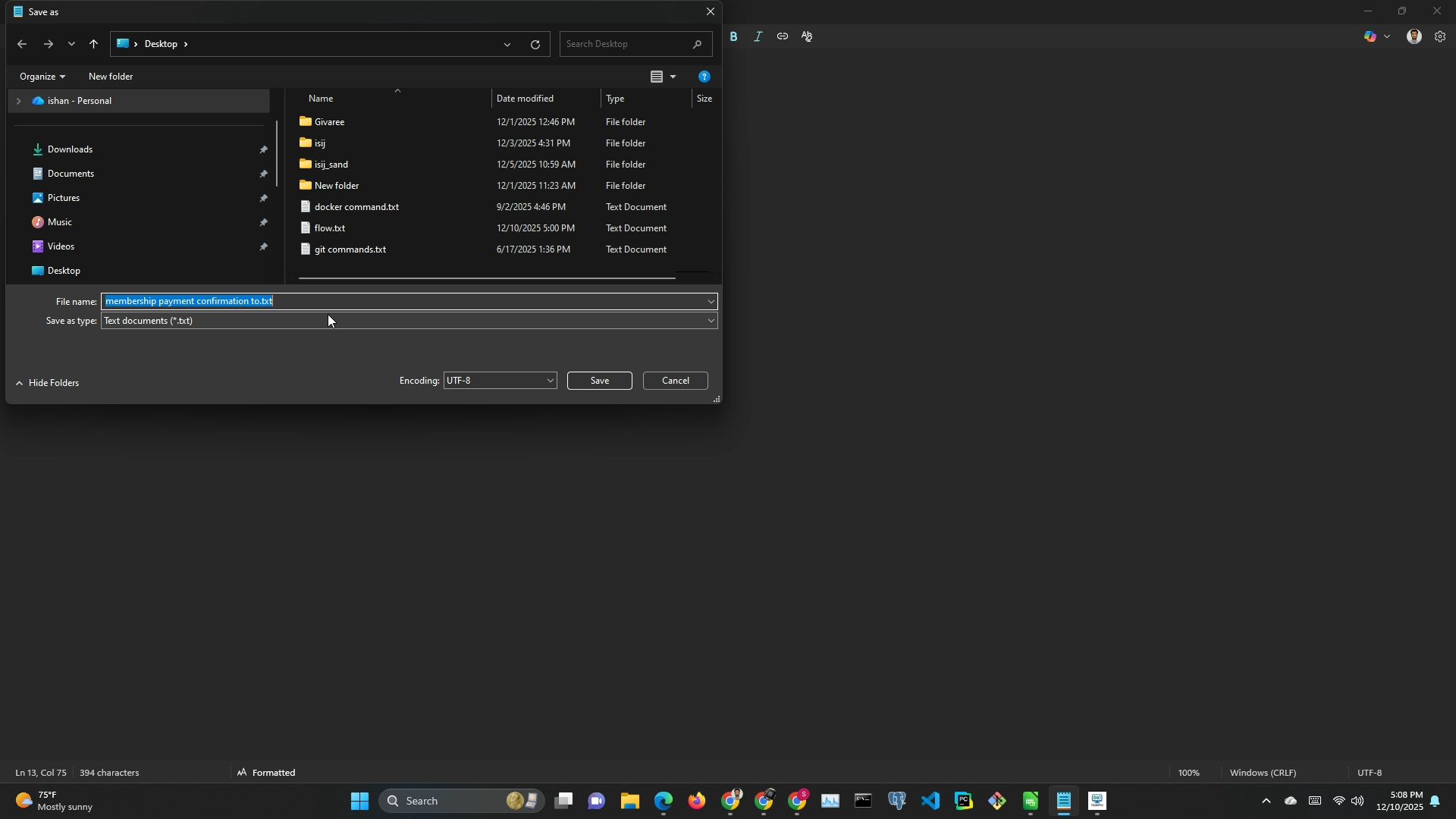Click the Insert link icon

(782, 36)
